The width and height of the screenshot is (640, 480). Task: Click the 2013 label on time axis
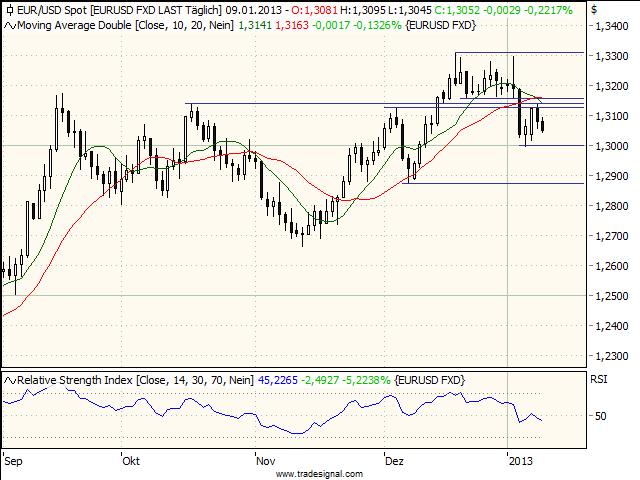pos(520,462)
